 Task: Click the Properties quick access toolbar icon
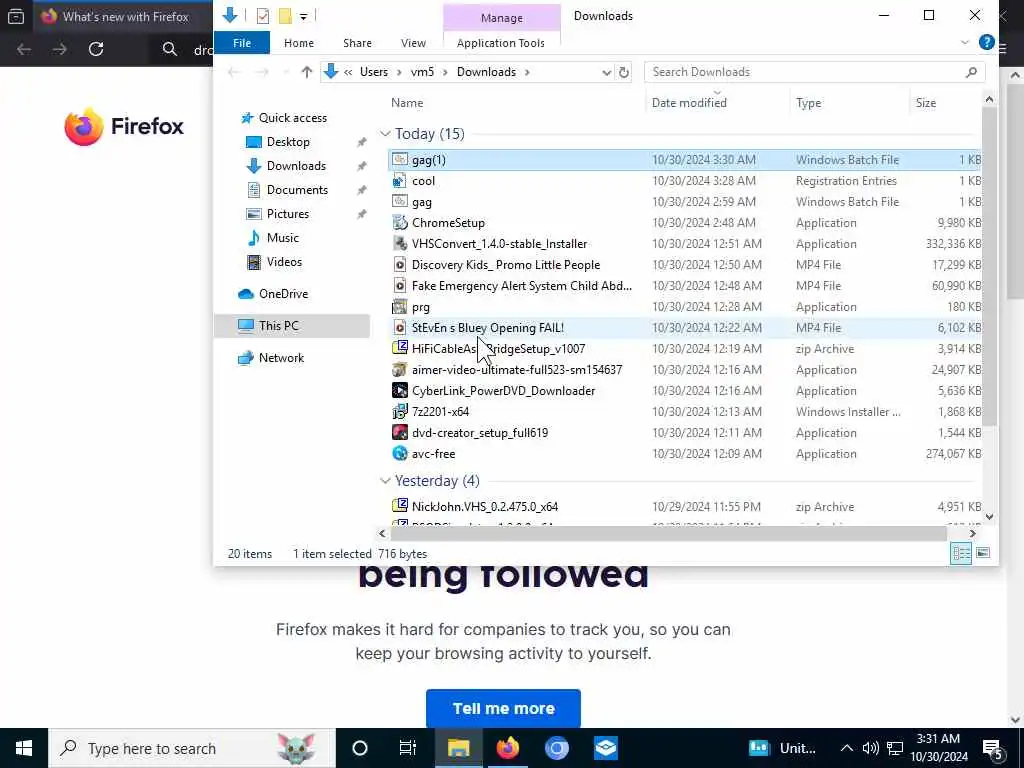pyautogui.click(x=263, y=16)
